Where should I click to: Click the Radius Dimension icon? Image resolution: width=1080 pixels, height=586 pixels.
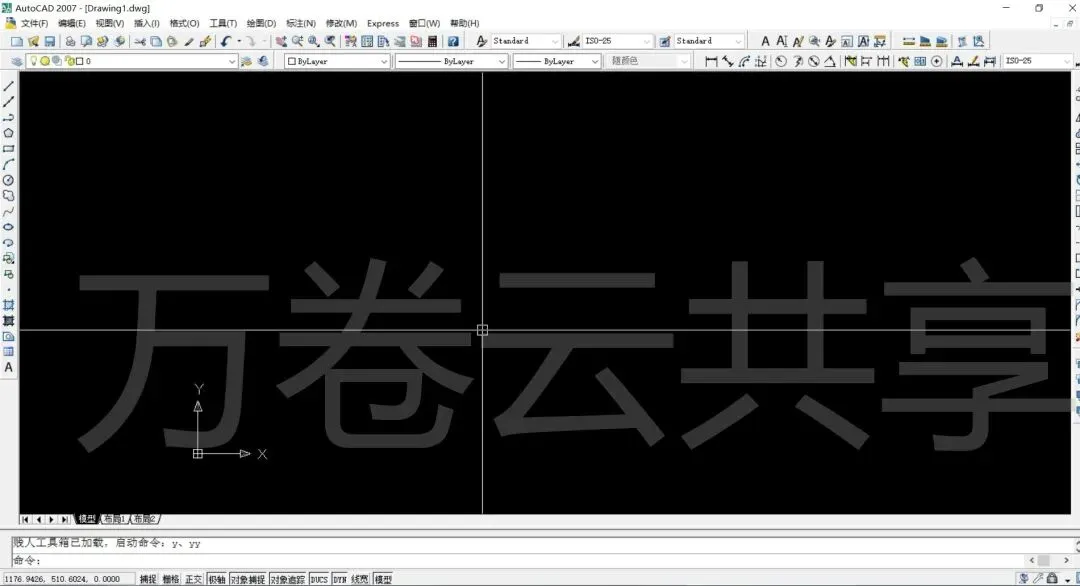(780, 61)
